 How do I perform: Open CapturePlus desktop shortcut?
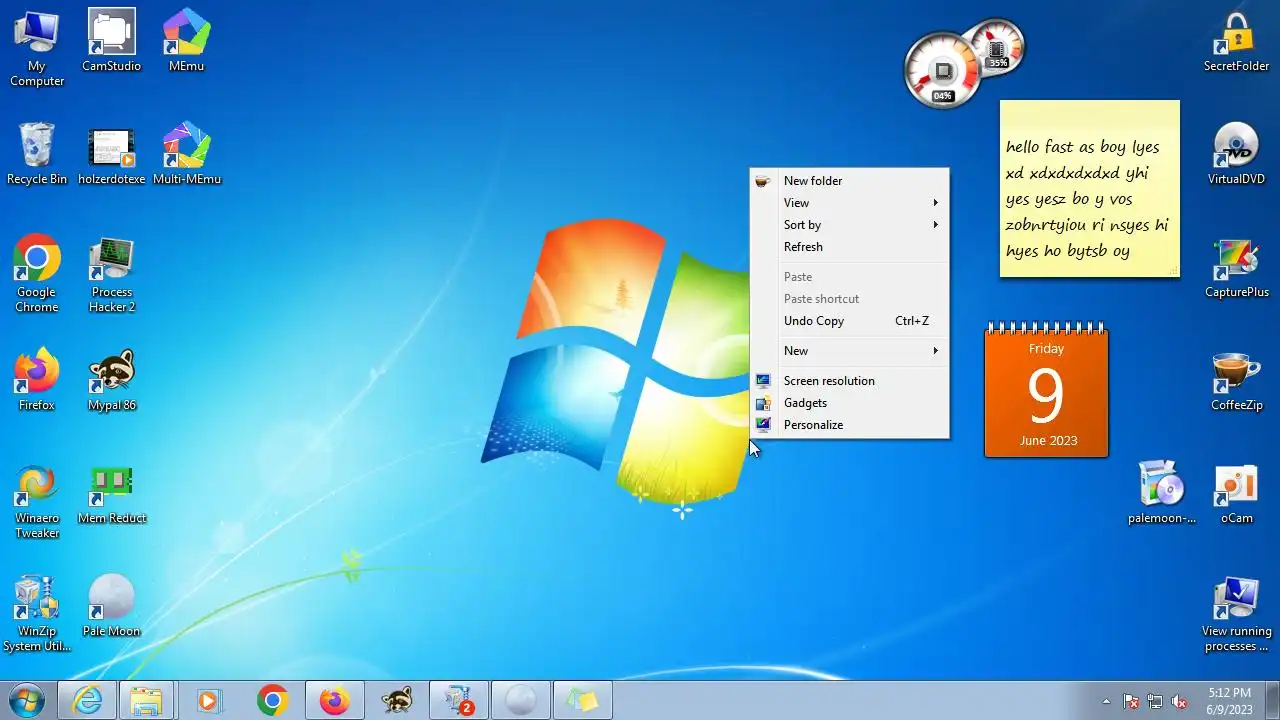[1236, 268]
